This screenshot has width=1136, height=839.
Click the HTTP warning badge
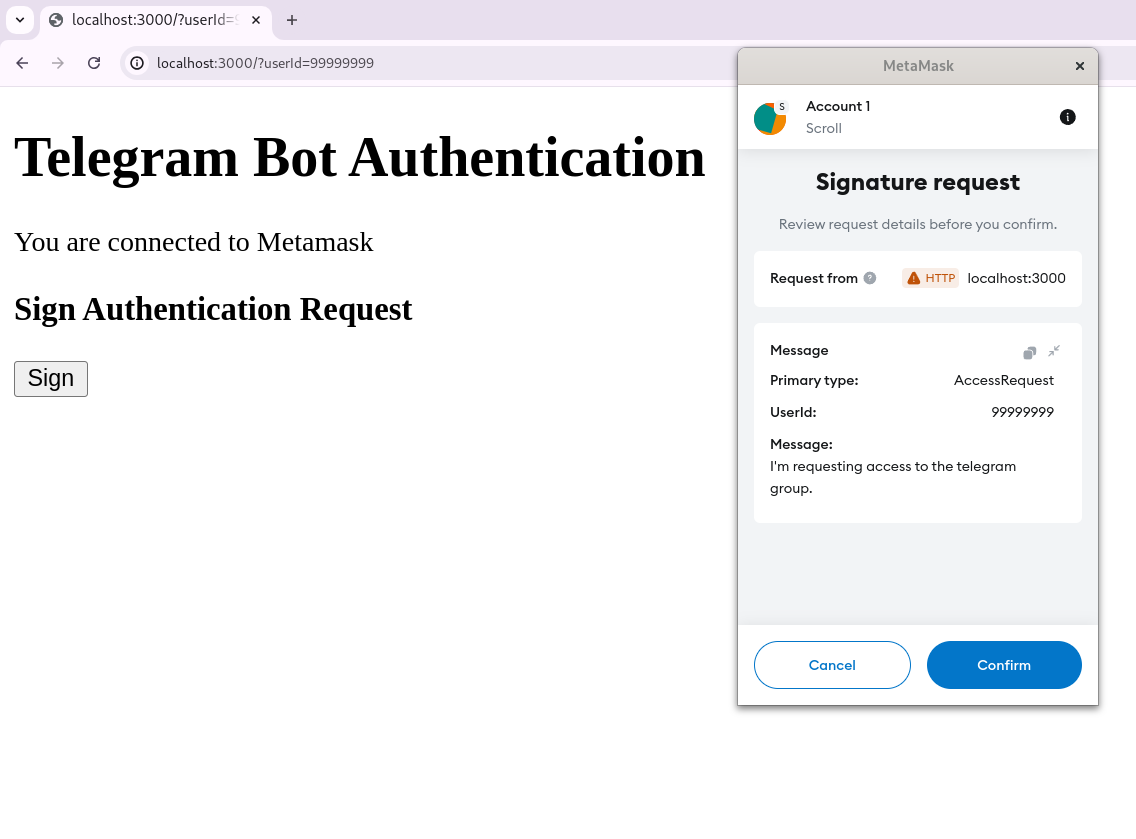tap(930, 278)
